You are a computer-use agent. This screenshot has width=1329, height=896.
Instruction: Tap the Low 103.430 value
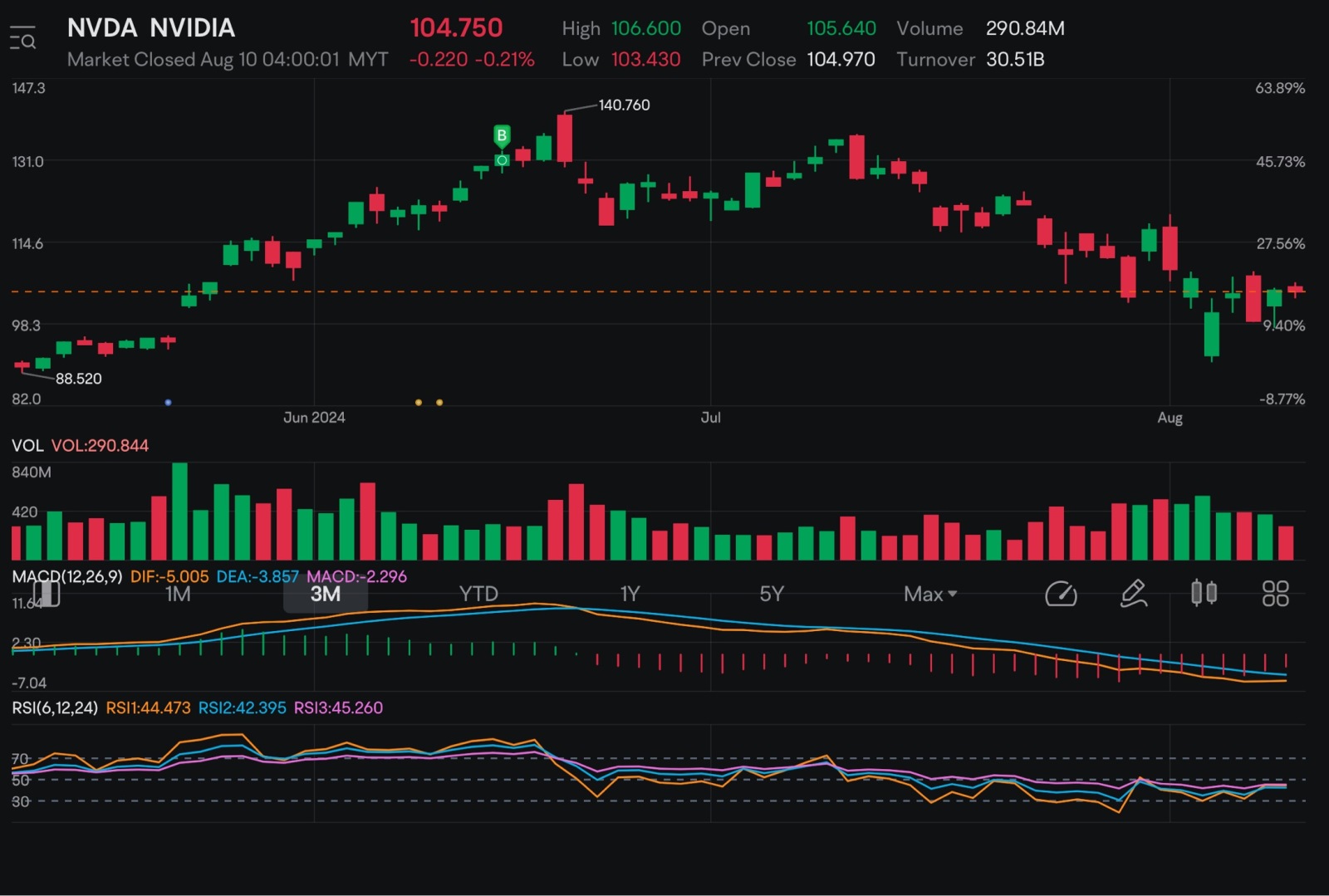point(645,60)
